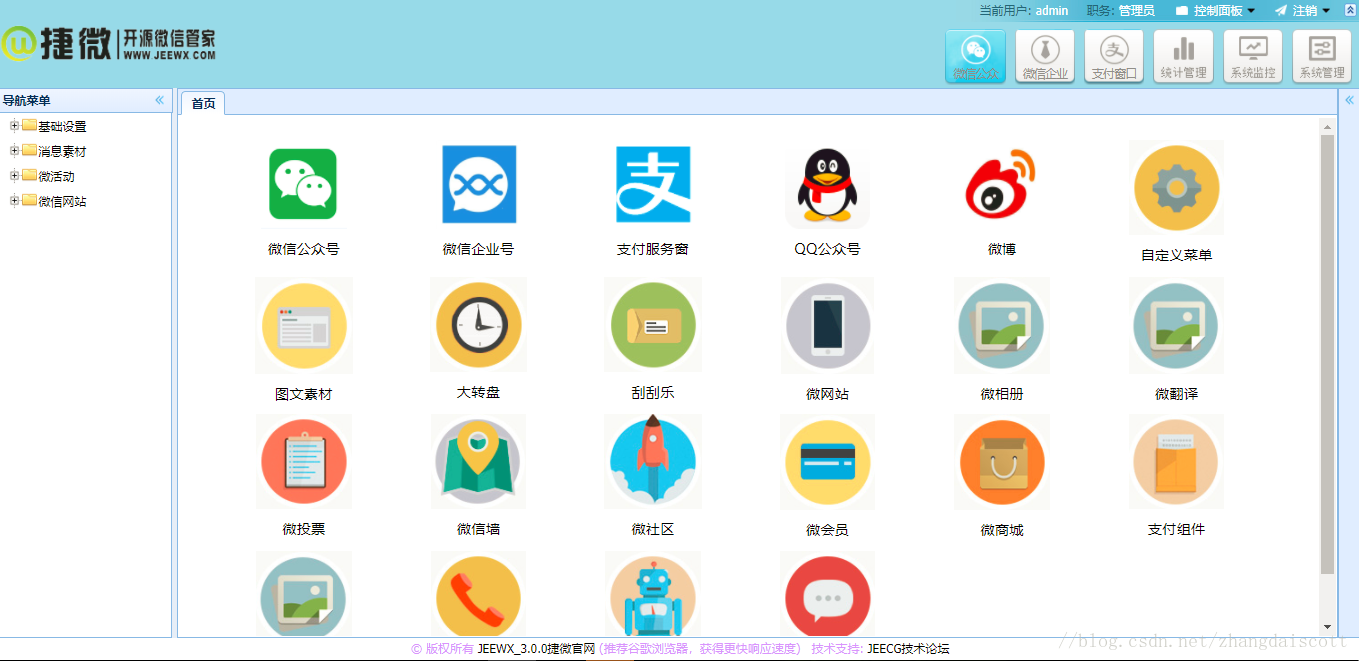Click the 管理员 role text
The height and width of the screenshot is (661, 1359).
coord(1136,11)
